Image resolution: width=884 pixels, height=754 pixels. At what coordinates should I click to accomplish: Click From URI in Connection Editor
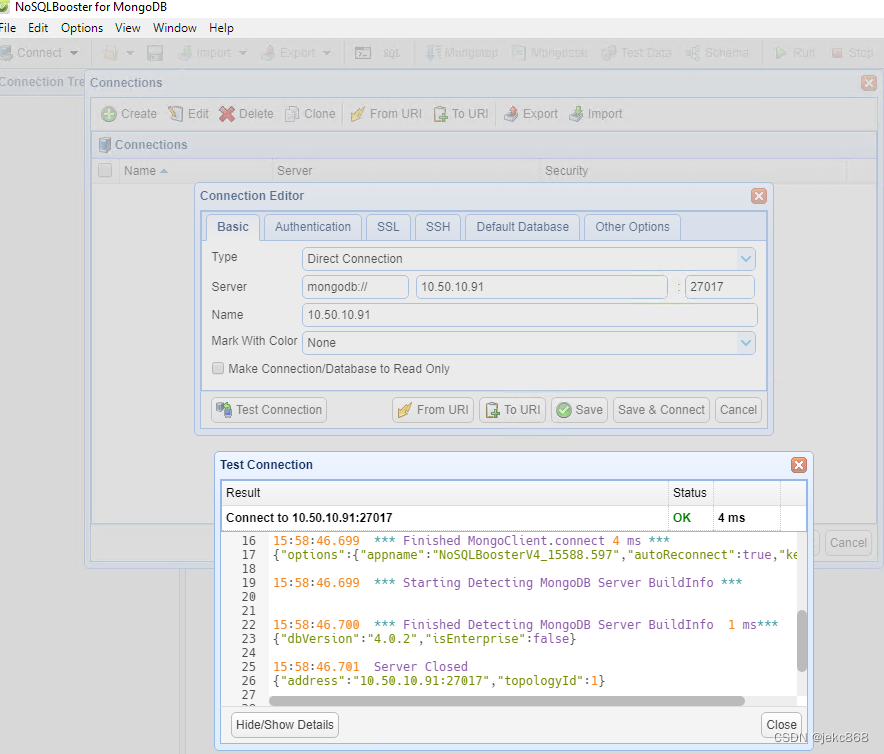[433, 410]
